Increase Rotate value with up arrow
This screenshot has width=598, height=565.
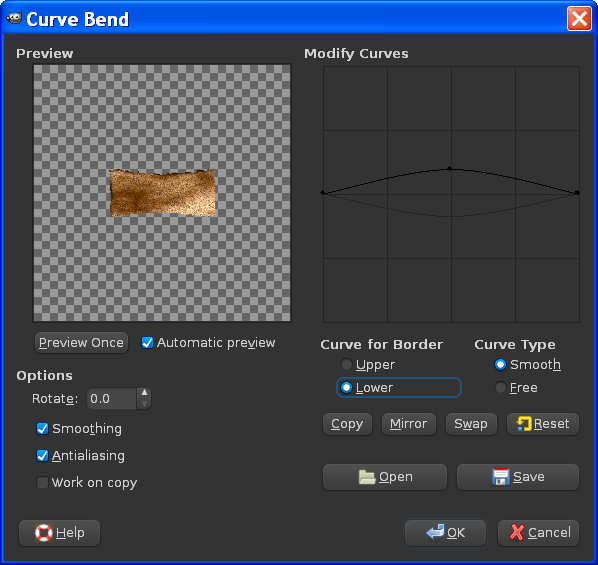click(x=144, y=393)
